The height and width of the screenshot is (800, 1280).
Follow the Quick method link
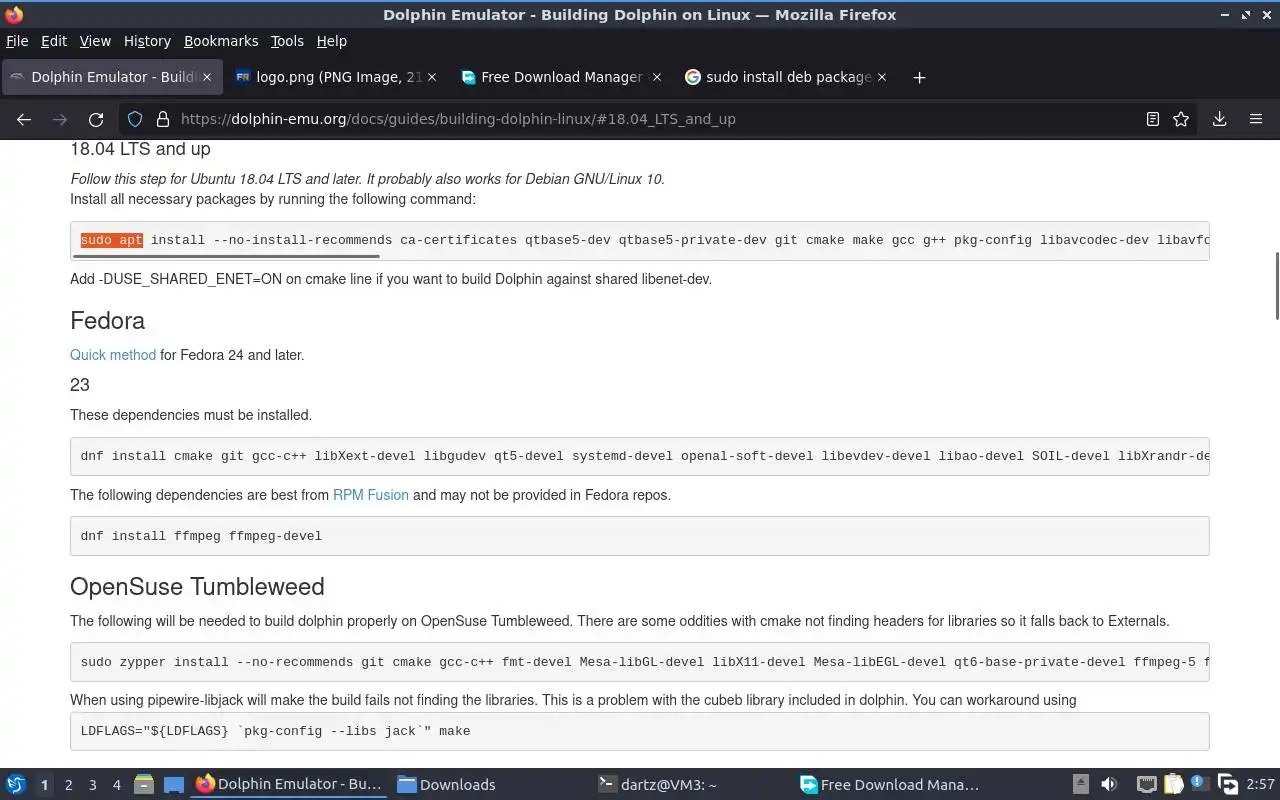point(113,355)
